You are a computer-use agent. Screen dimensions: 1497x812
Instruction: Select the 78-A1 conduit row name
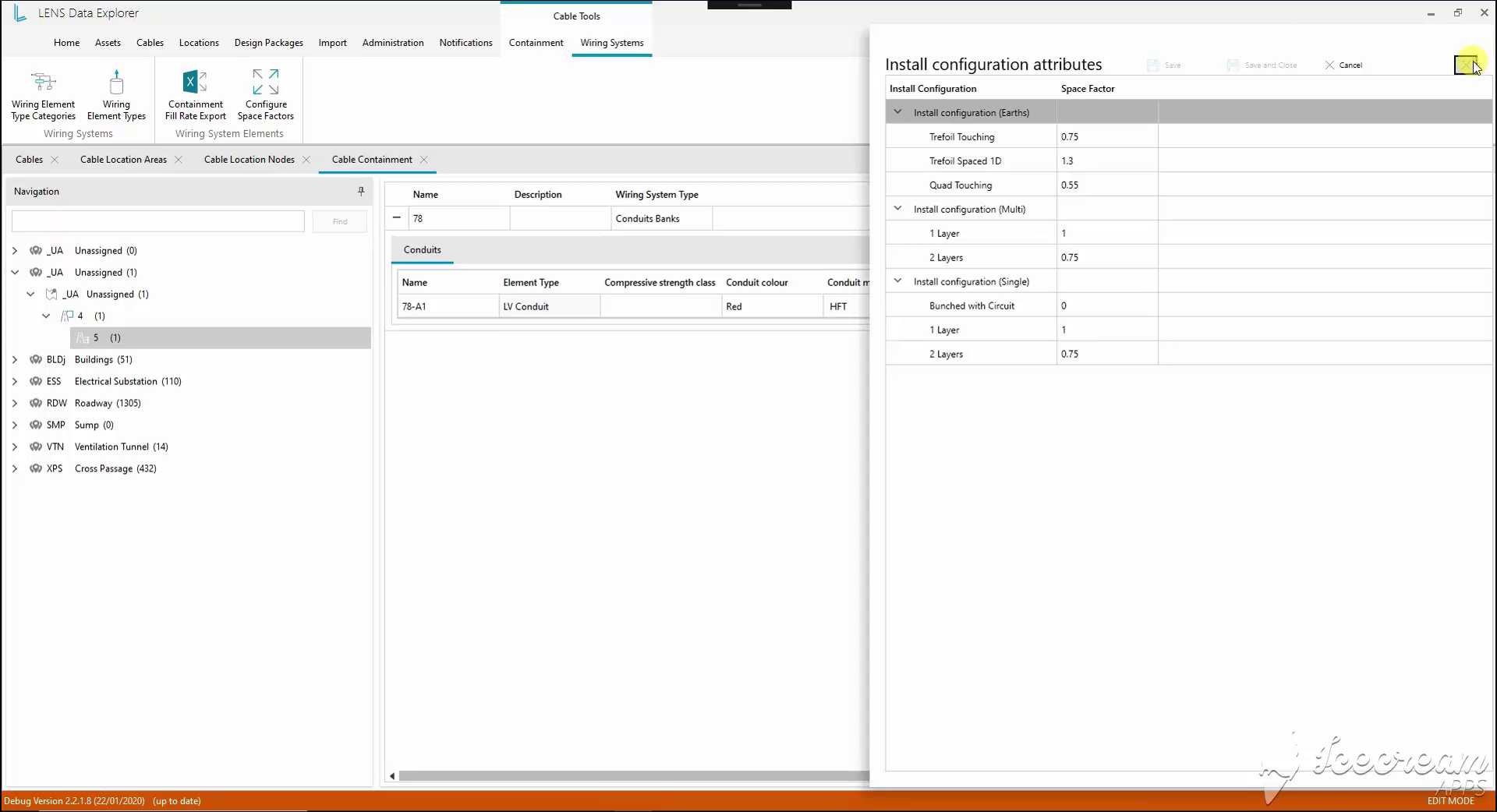[x=448, y=307]
